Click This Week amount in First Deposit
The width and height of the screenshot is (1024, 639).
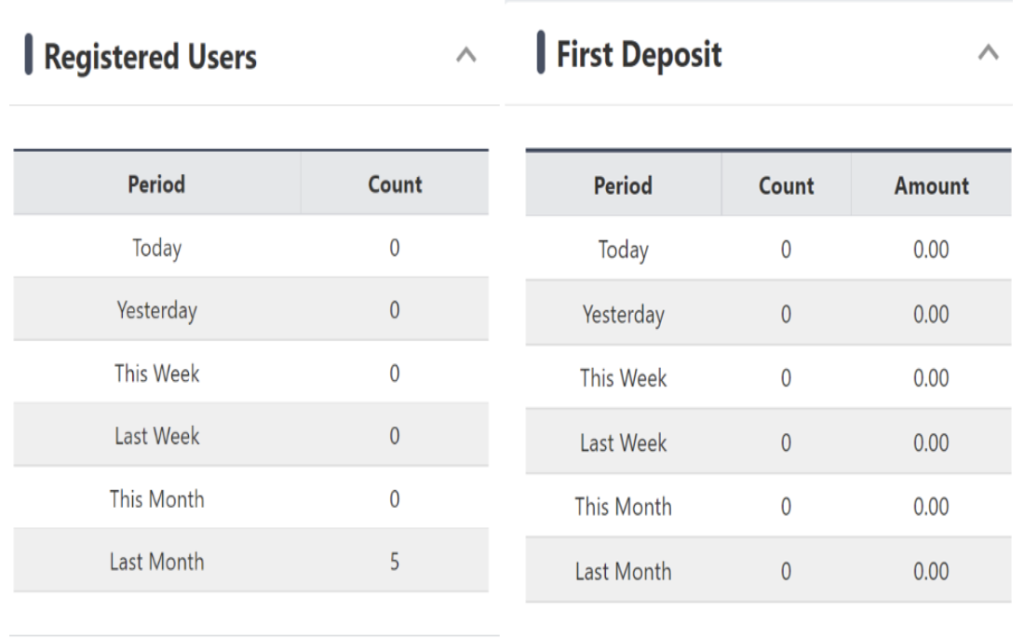(x=931, y=378)
